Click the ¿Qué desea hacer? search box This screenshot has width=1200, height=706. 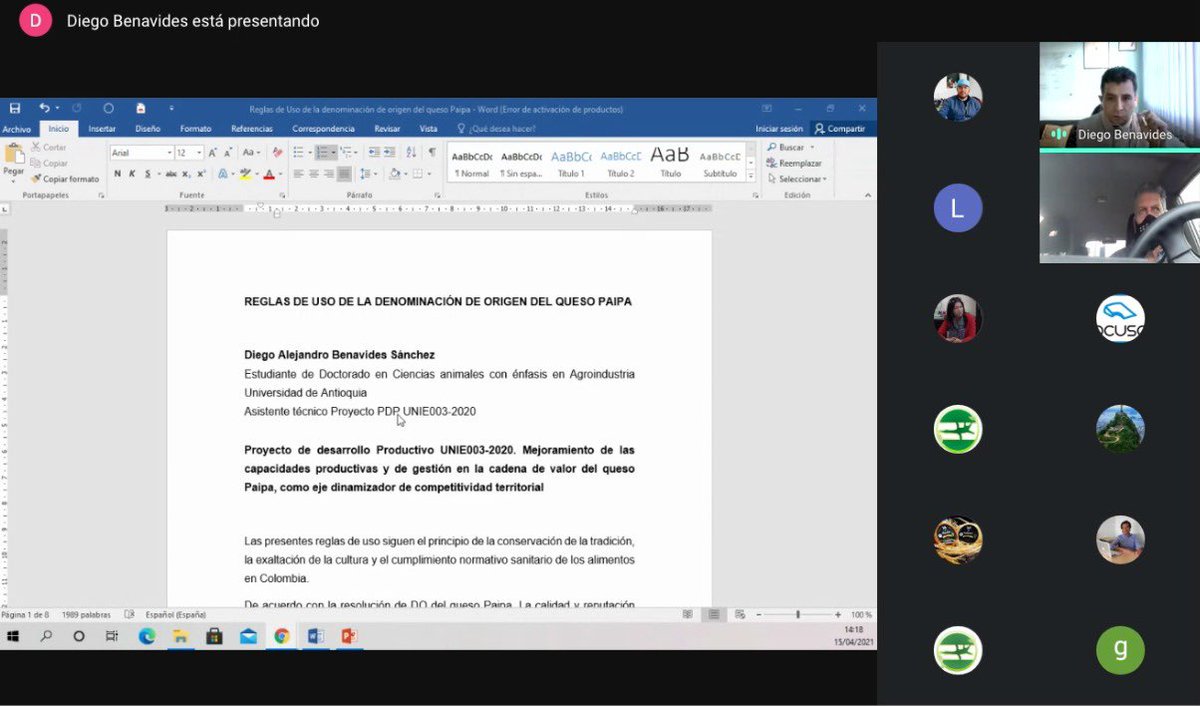[x=496, y=129]
